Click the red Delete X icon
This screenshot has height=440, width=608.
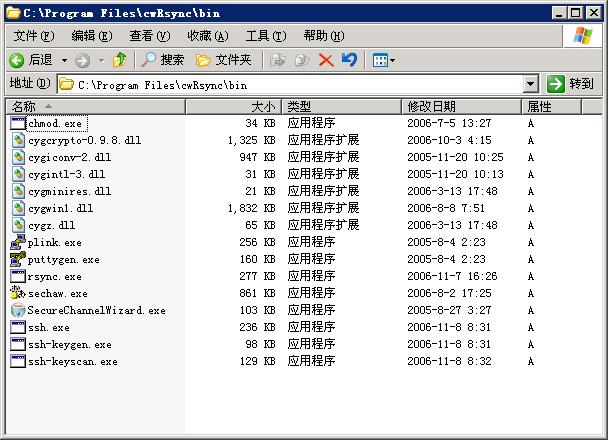pyautogui.click(x=326, y=60)
